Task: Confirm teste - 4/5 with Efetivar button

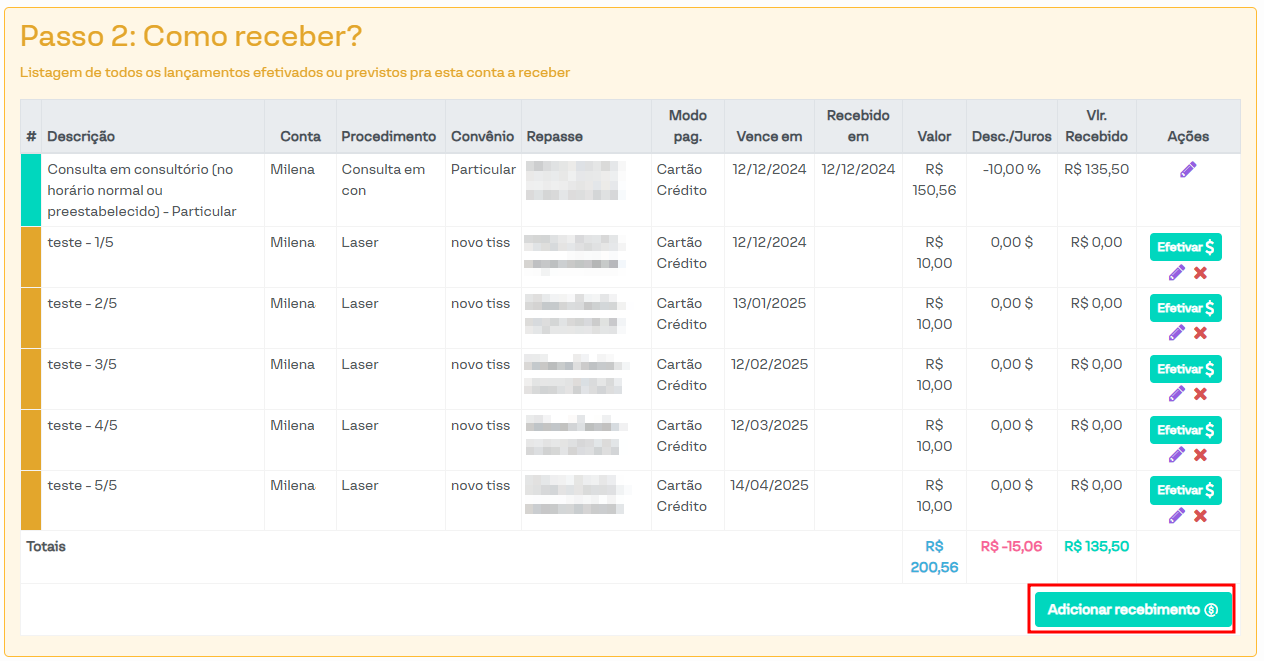Action: [x=1185, y=430]
